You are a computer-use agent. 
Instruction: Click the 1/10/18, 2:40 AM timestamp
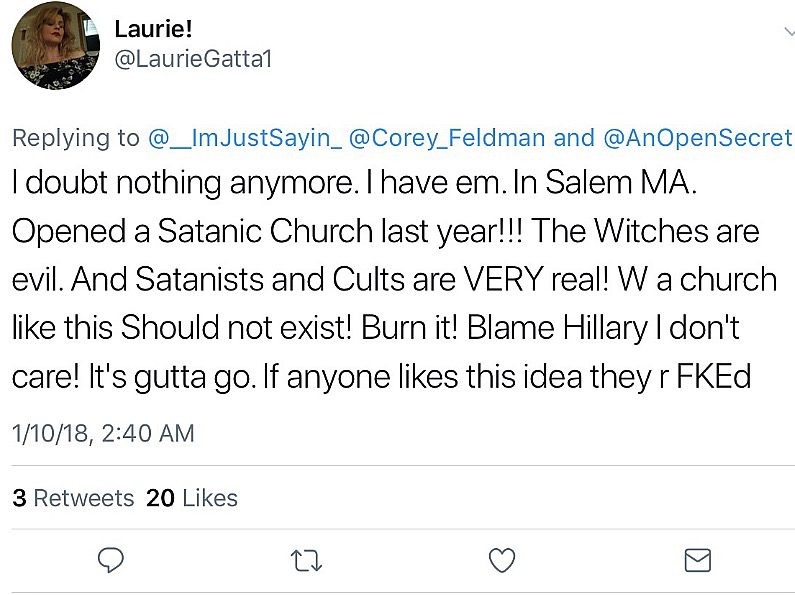(103, 433)
